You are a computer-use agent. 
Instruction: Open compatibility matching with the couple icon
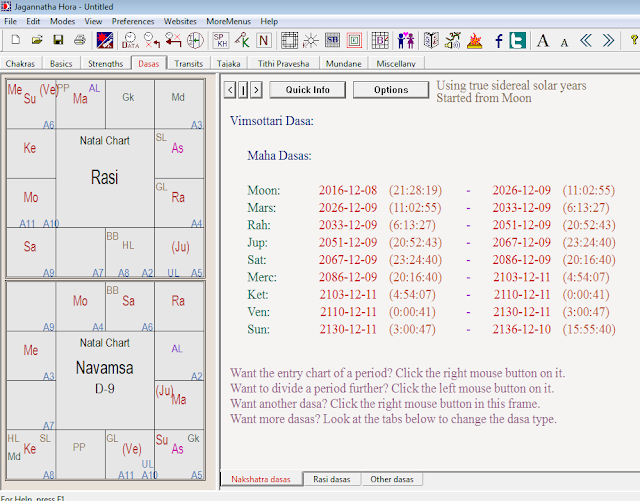tap(406, 40)
